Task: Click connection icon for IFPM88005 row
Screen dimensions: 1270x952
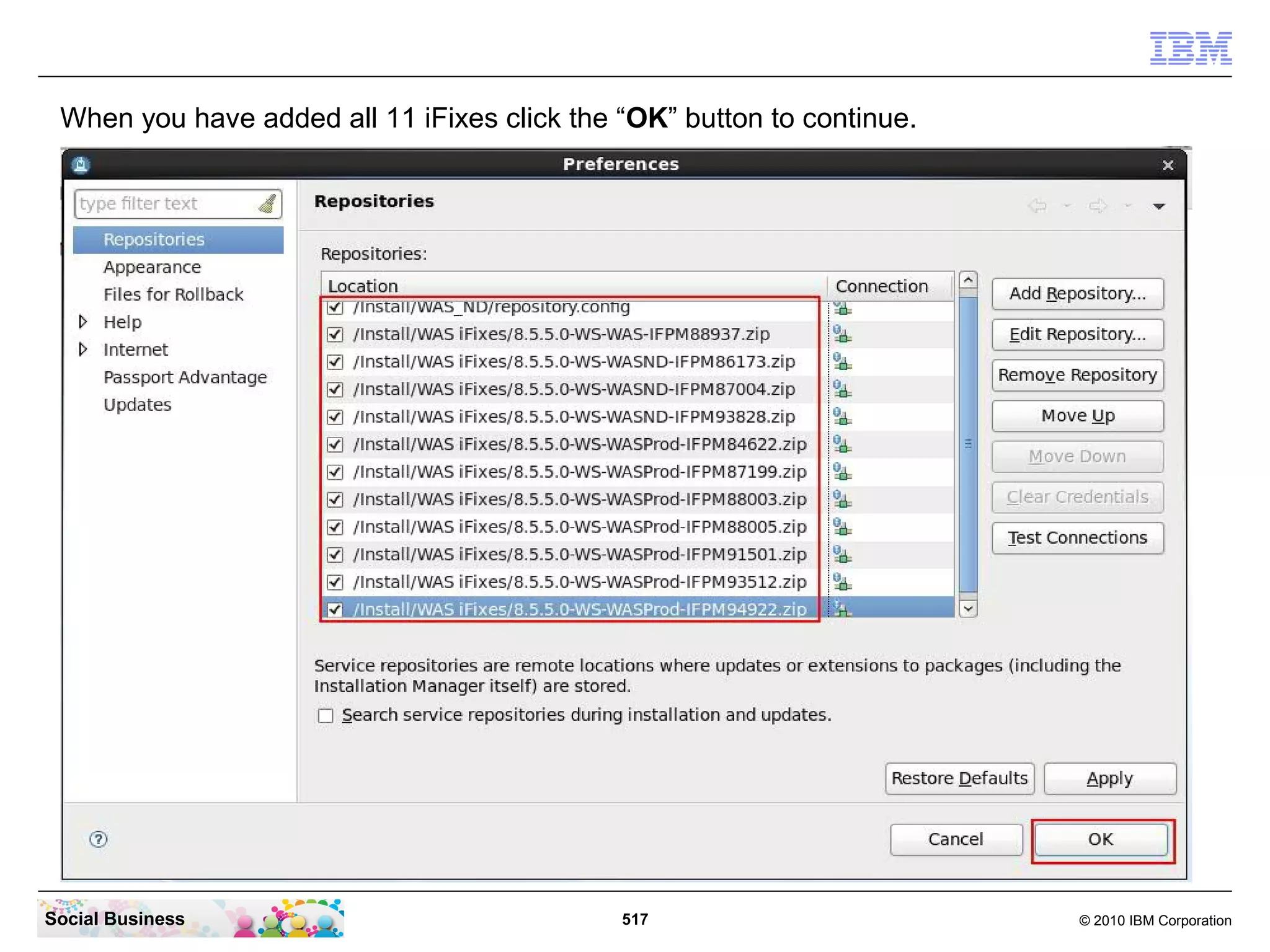Action: [x=842, y=527]
